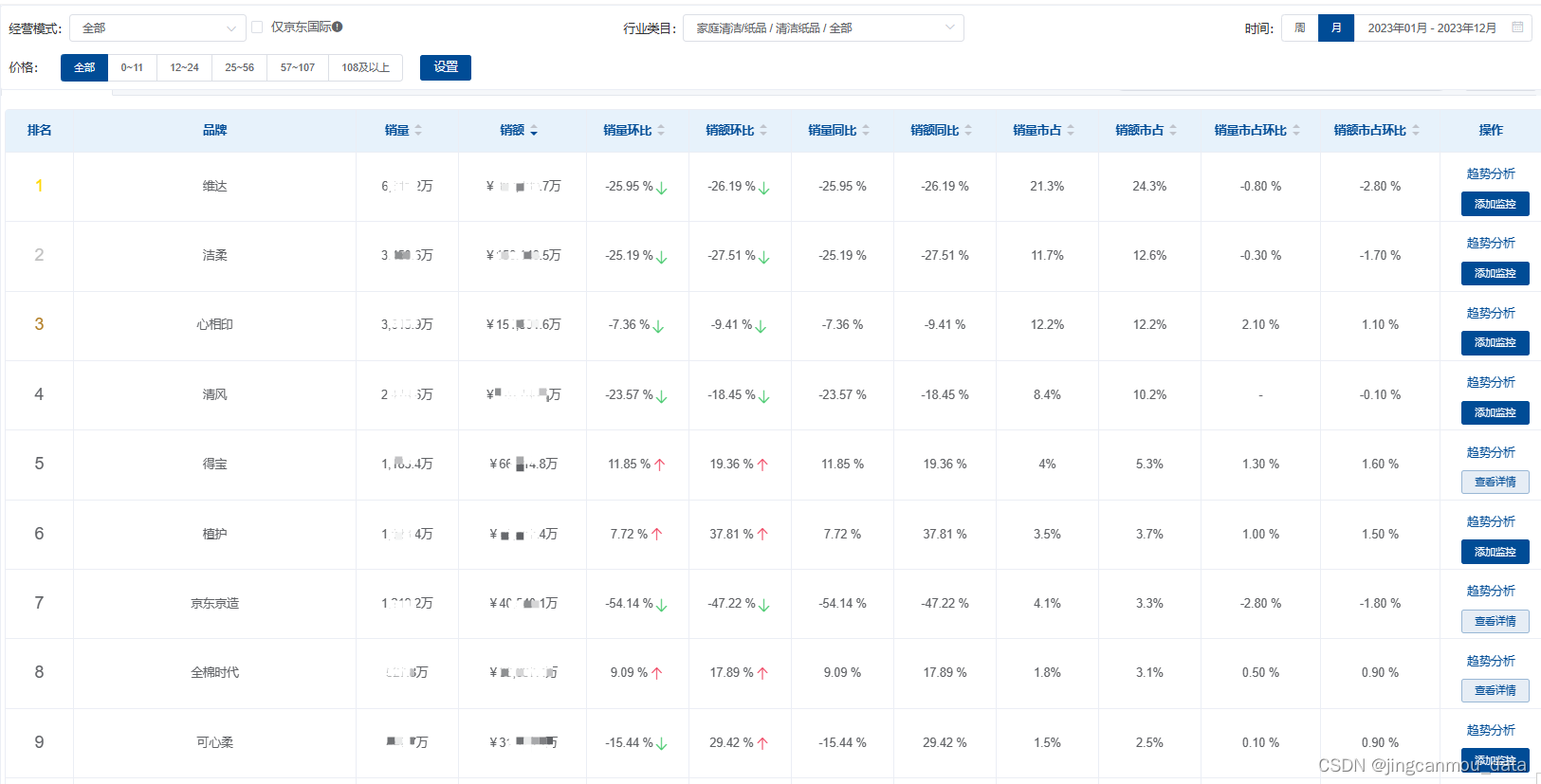Click 植护 销额环比 value 37.81 %
This screenshot has width=1541, height=784.
(731, 534)
